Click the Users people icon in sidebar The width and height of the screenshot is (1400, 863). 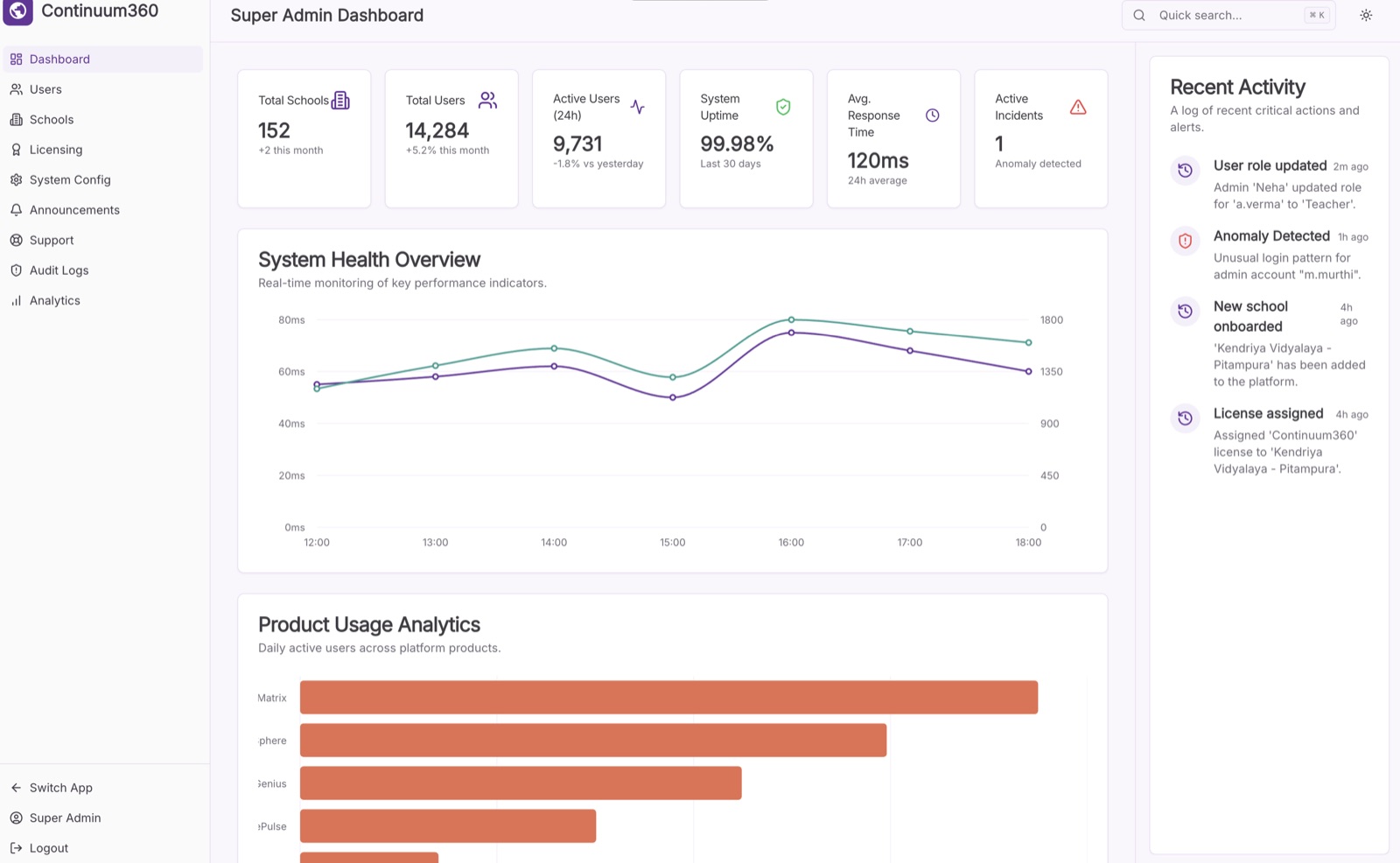[16, 89]
